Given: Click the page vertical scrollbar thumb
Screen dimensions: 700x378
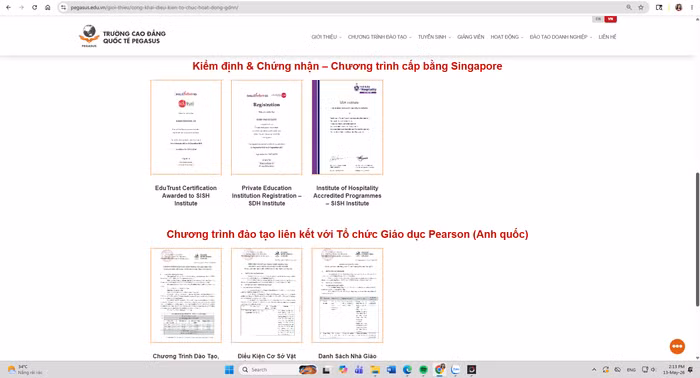Looking at the screenshot, I should coord(697,239).
